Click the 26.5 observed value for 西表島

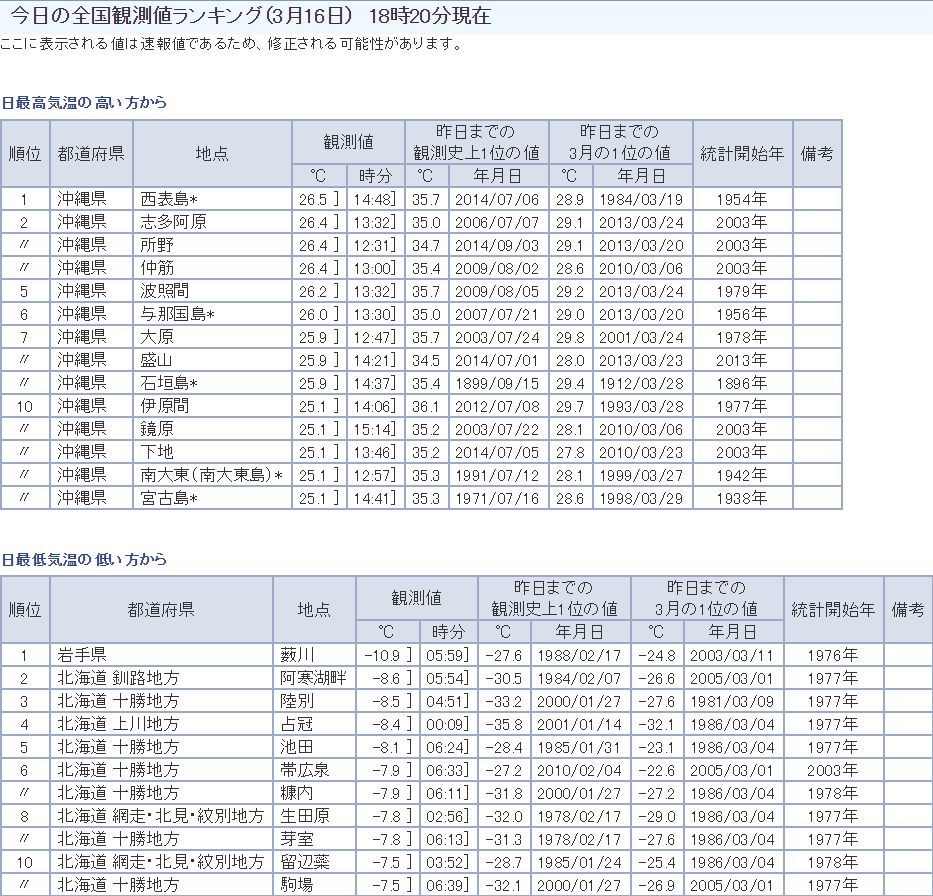[x=313, y=199]
